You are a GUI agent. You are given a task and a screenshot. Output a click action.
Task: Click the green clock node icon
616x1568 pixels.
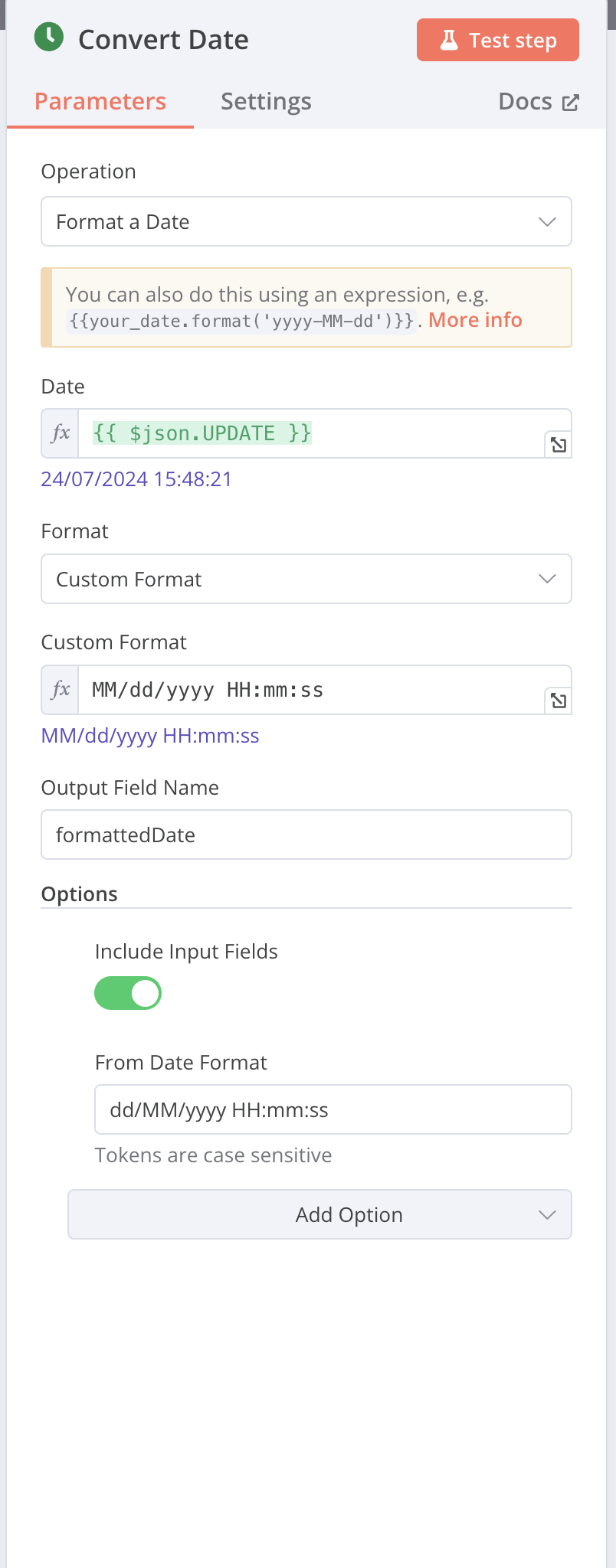(49, 38)
